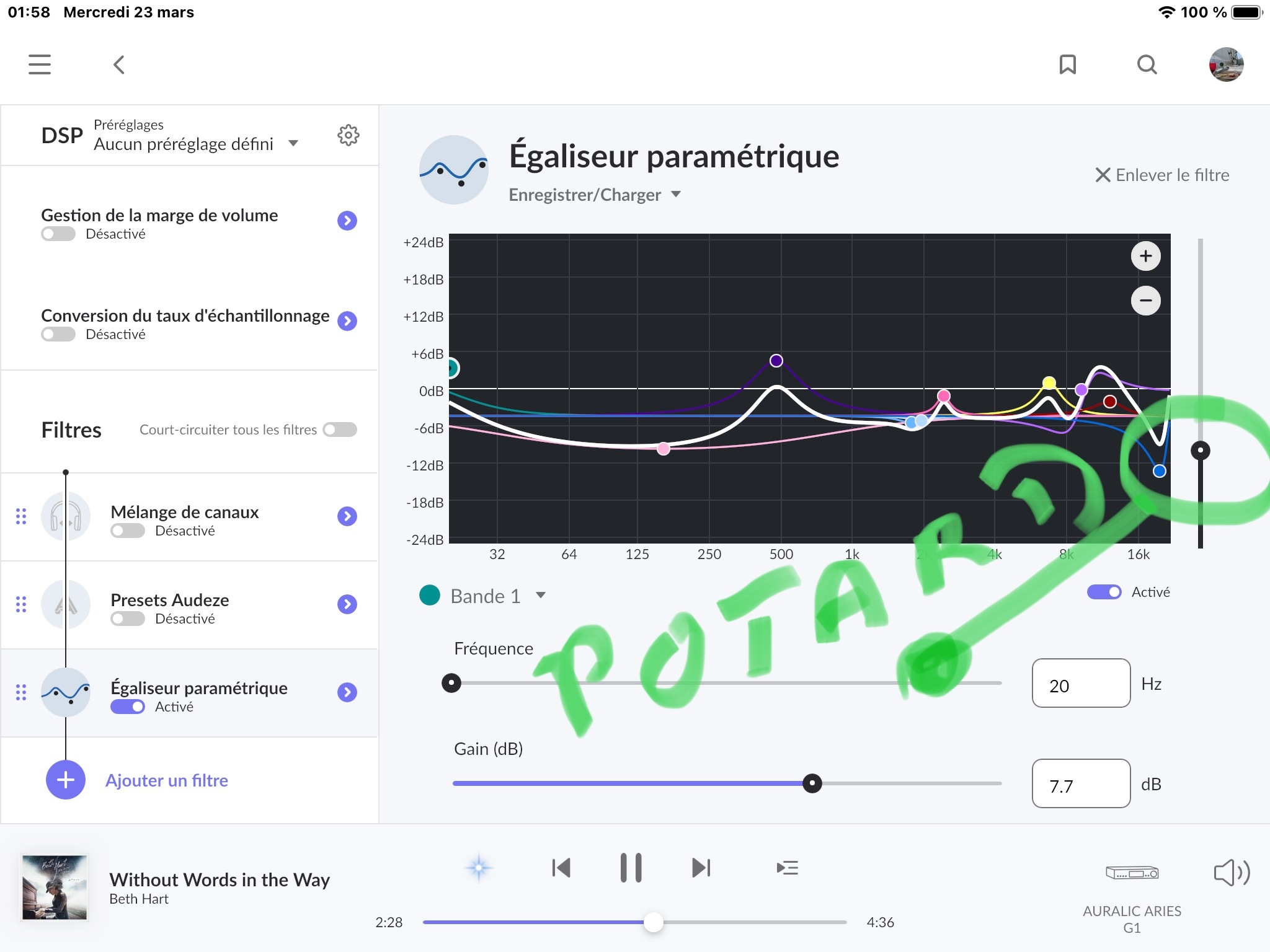Open bookmarks via the bookmark icon
This screenshot has width=1270, height=952.
point(1067,64)
